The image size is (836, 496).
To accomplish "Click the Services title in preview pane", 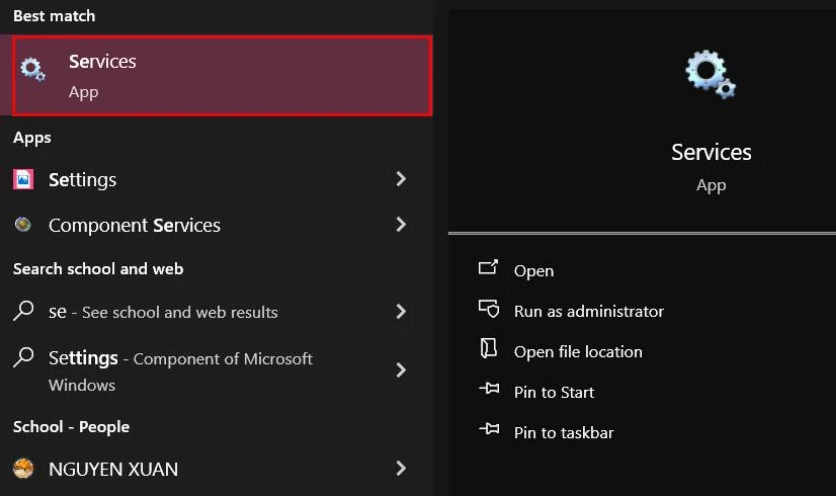I will pyautogui.click(x=711, y=152).
